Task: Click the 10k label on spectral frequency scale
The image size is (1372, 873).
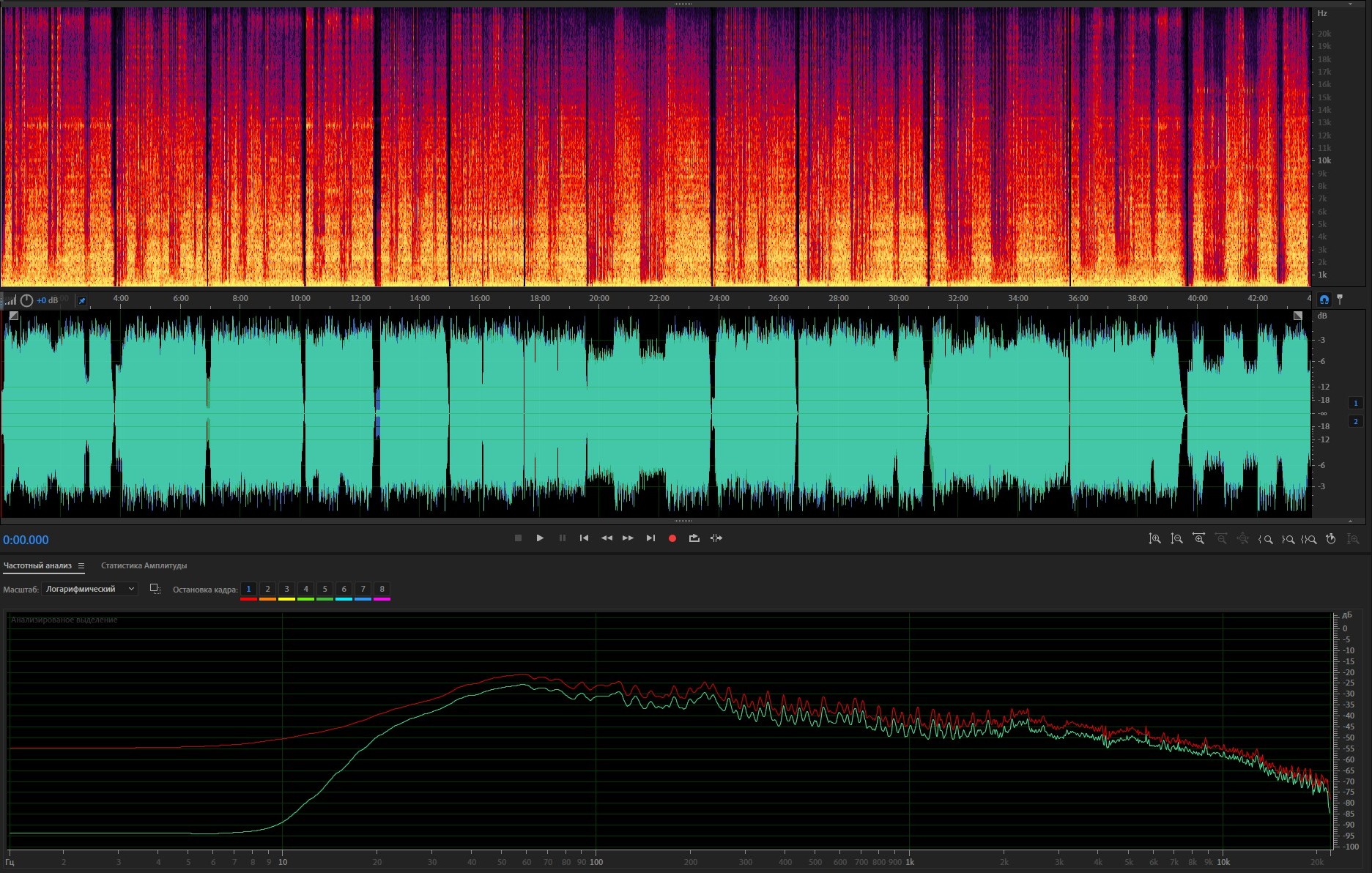Action: [x=1324, y=160]
